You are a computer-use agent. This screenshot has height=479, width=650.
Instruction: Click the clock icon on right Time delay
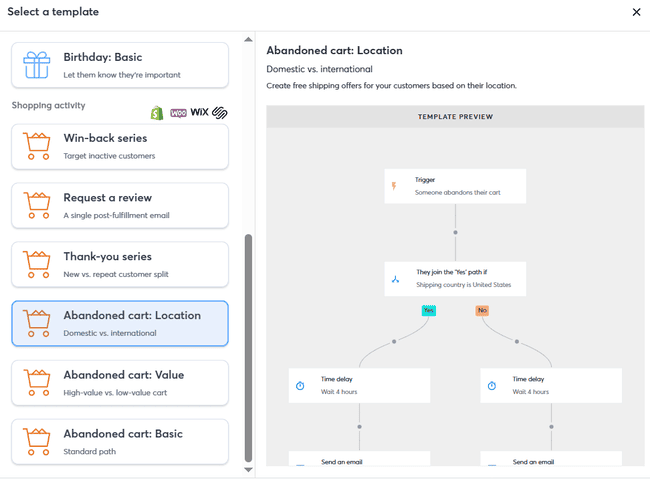tap(492, 385)
